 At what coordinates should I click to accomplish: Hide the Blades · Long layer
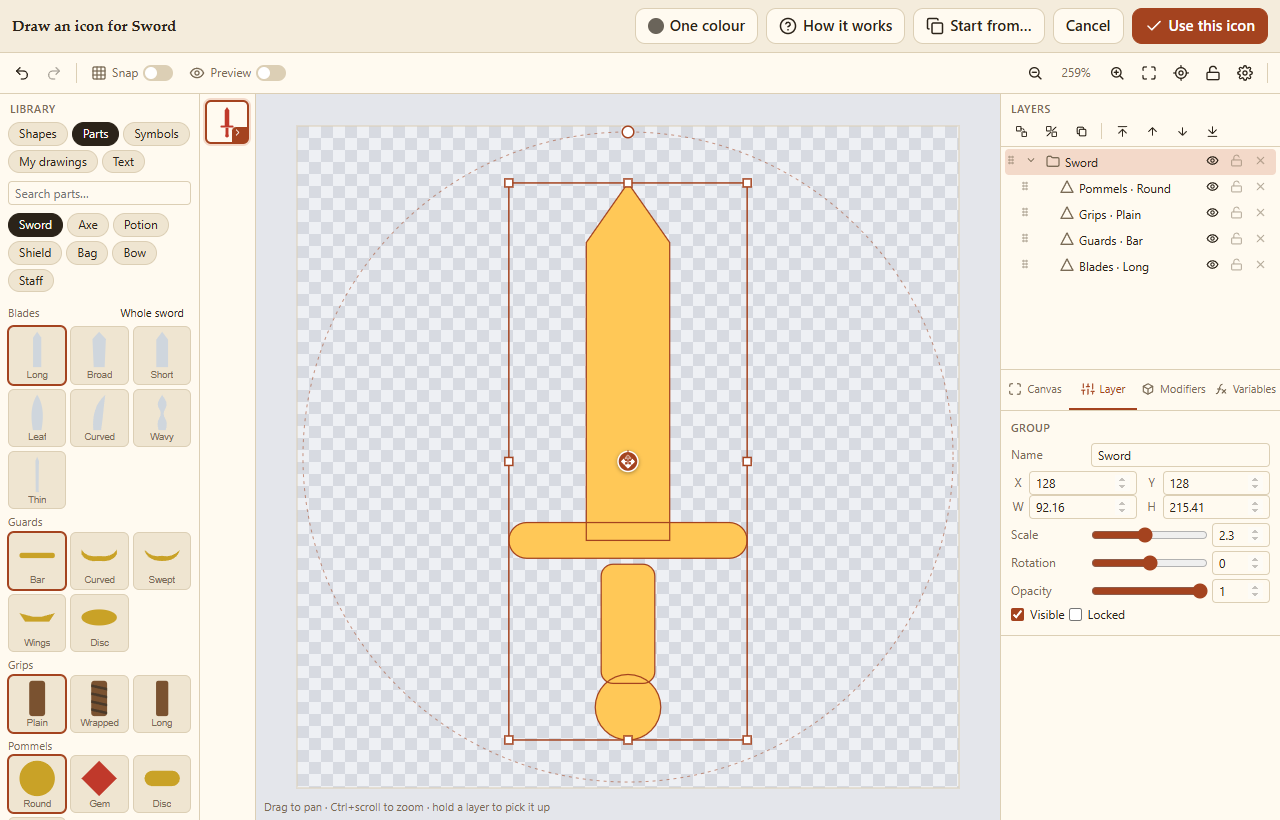tap(1212, 265)
